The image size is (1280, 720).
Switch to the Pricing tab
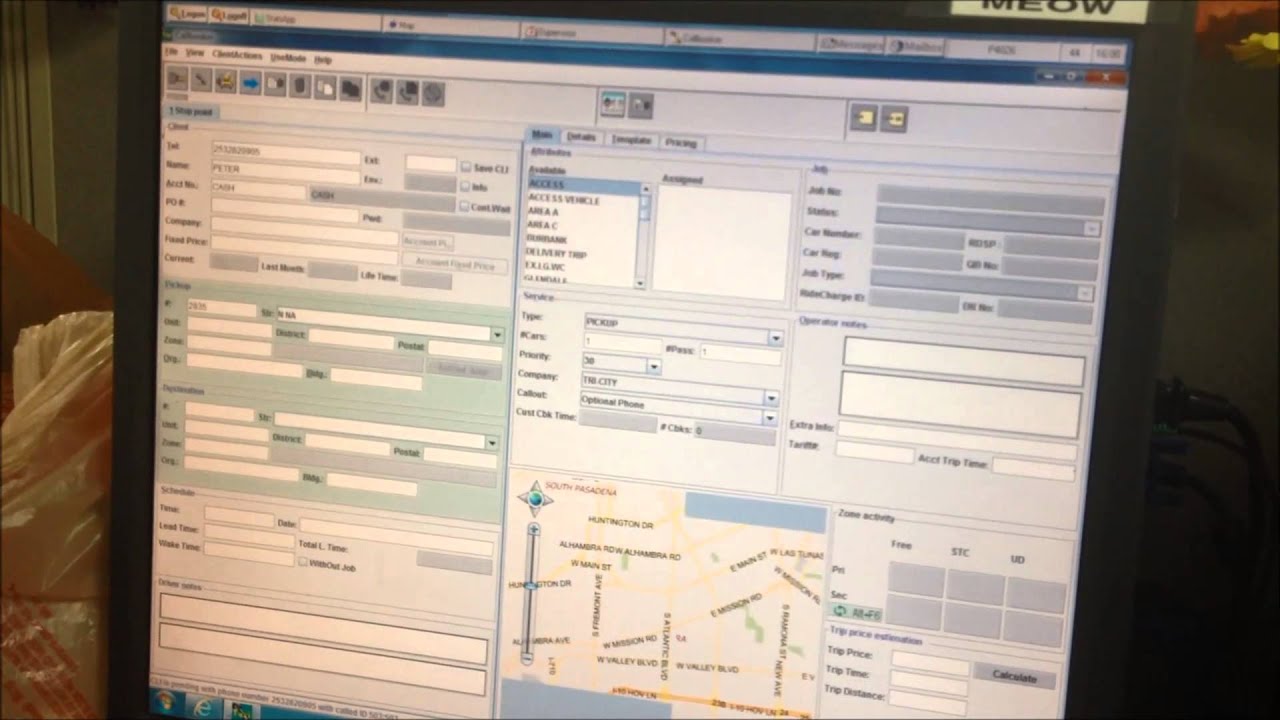pos(681,143)
